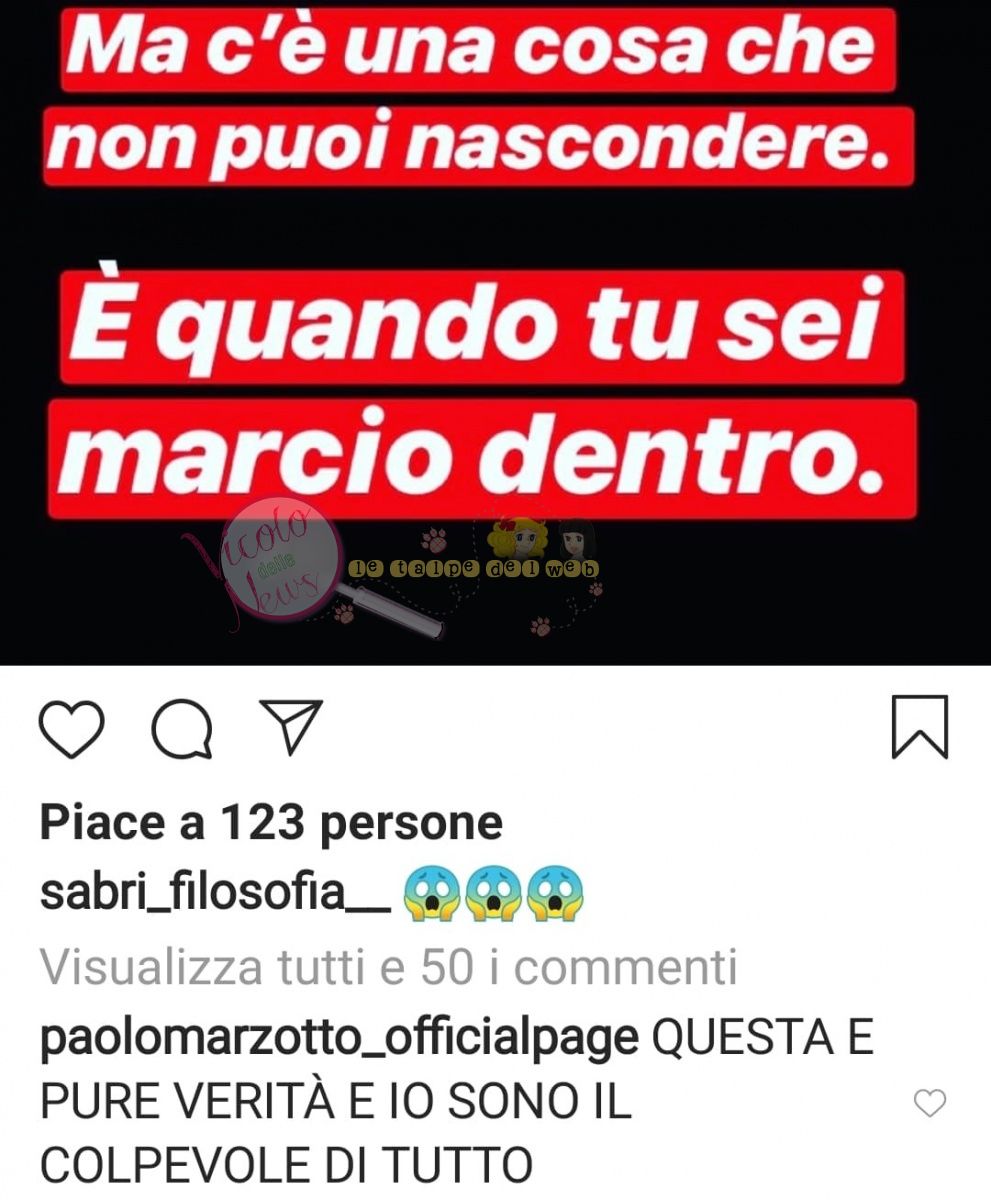Open the sabri_filosofia__ profile
Screen dimensions: 991x1200
pos(213,894)
